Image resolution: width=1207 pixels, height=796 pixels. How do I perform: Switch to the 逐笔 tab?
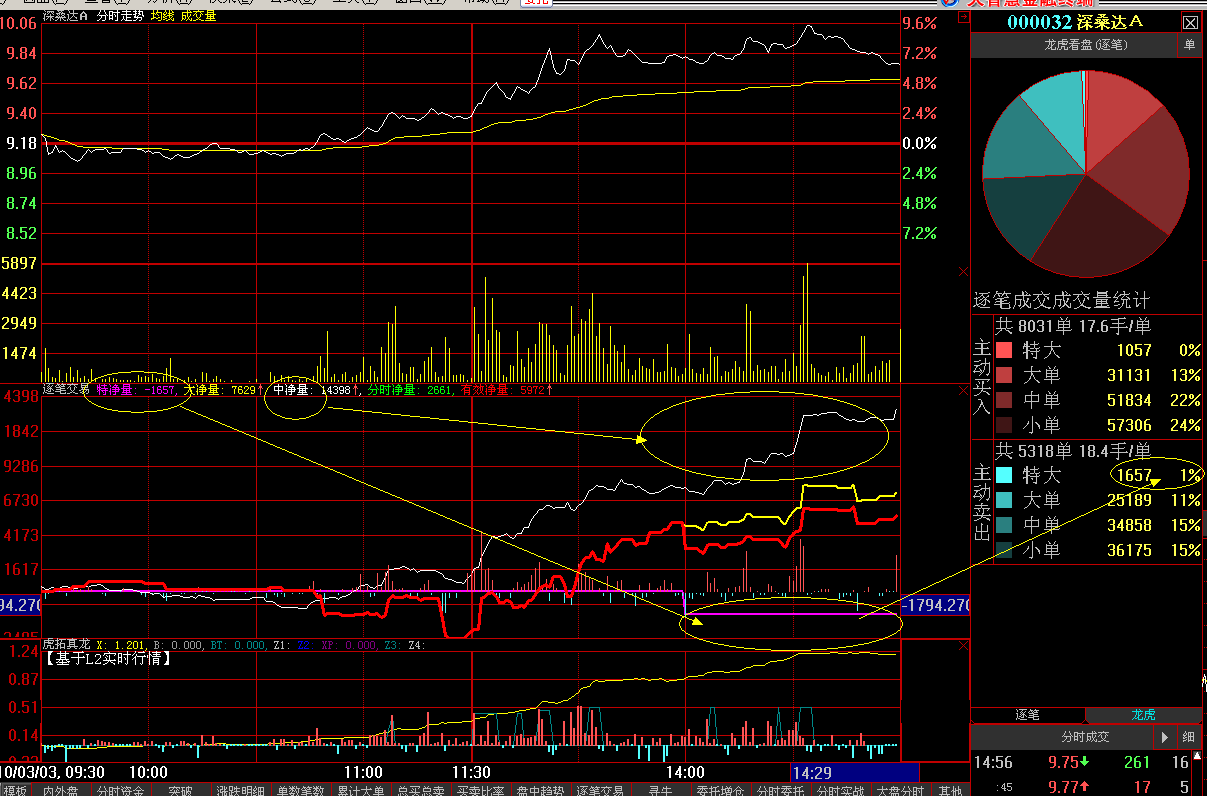(1027, 714)
